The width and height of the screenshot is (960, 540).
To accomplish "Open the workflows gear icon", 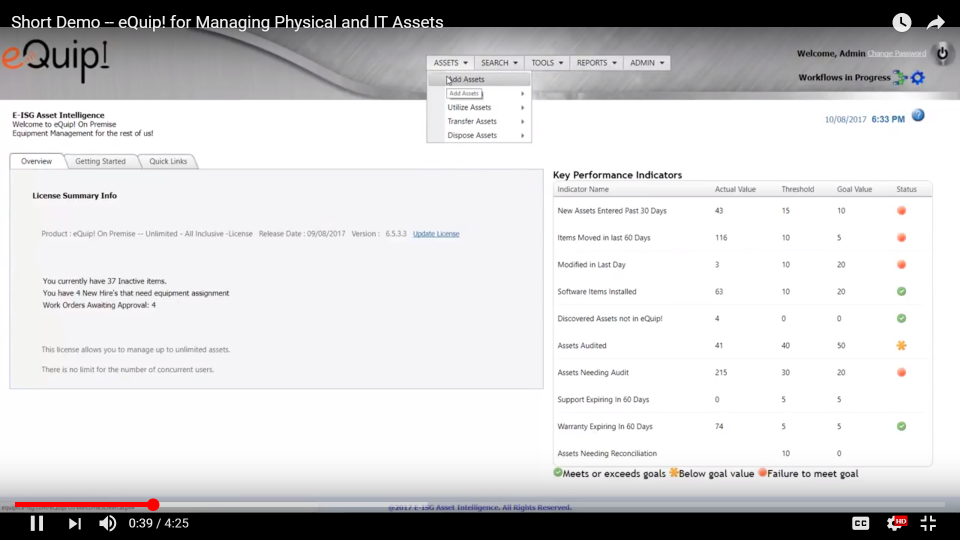I will coord(918,78).
